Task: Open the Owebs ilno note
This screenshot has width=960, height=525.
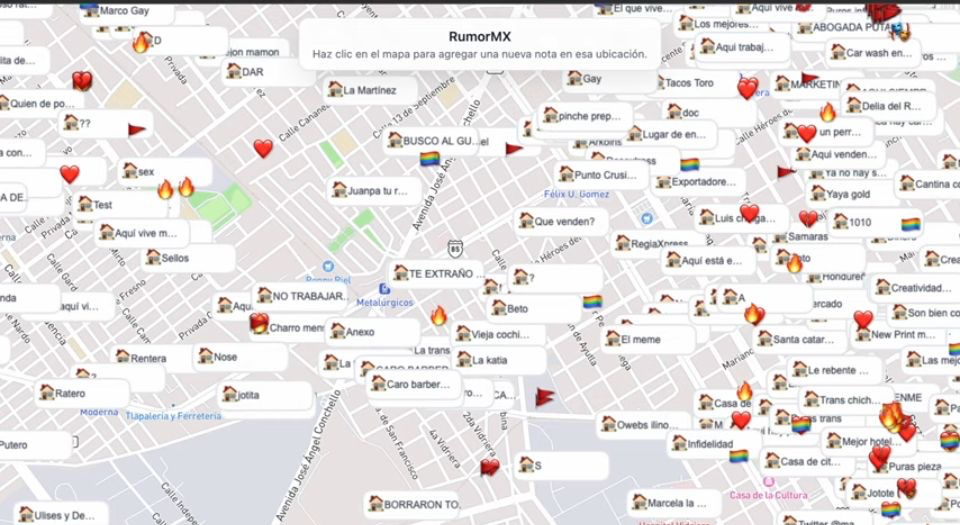Action: coord(643,424)
